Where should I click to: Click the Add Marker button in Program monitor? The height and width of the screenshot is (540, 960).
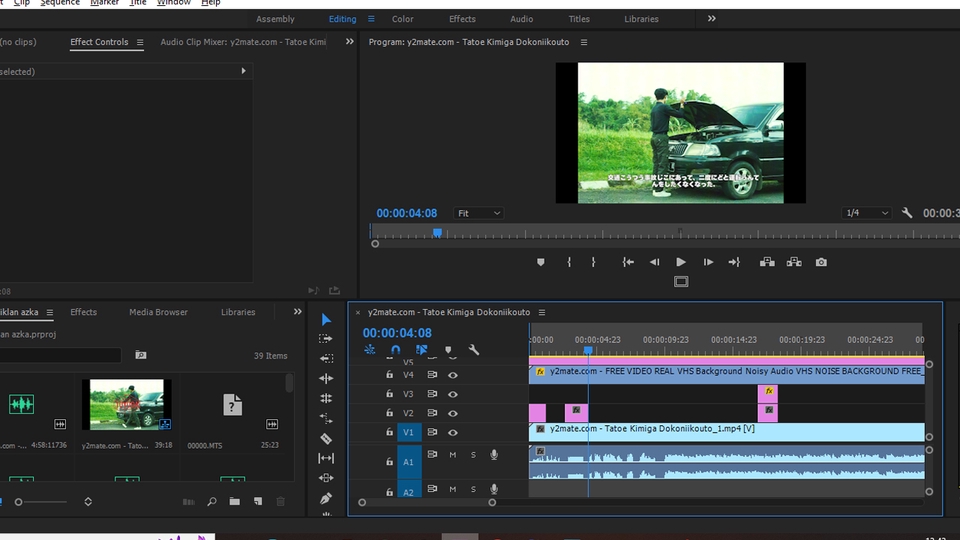(x=541, y=262)
